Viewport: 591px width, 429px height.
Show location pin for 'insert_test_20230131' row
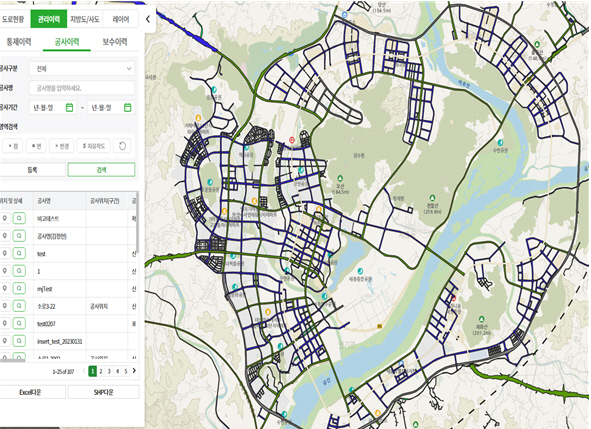point(5,341)
